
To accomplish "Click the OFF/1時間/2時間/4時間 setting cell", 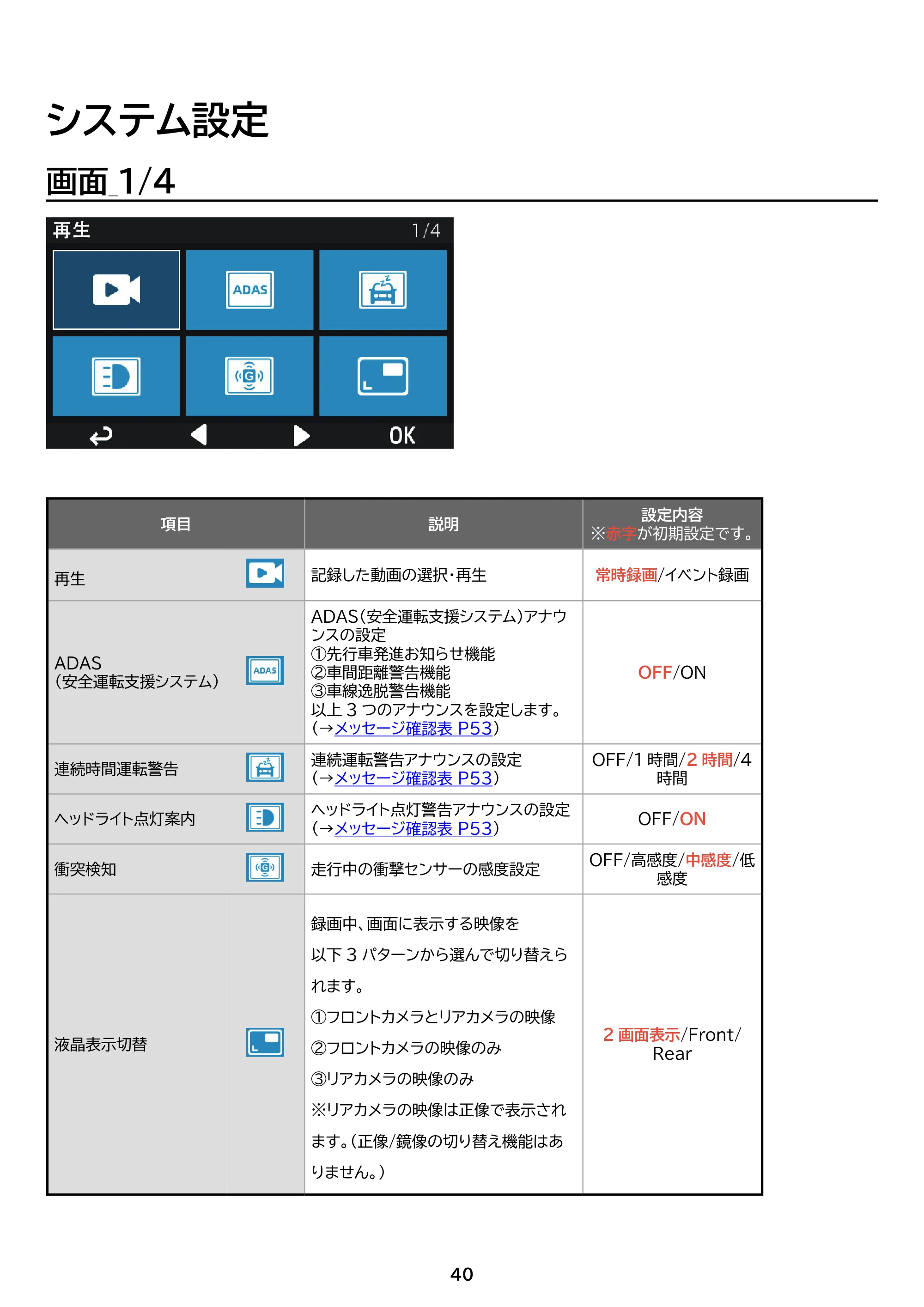I will [672, 769].
